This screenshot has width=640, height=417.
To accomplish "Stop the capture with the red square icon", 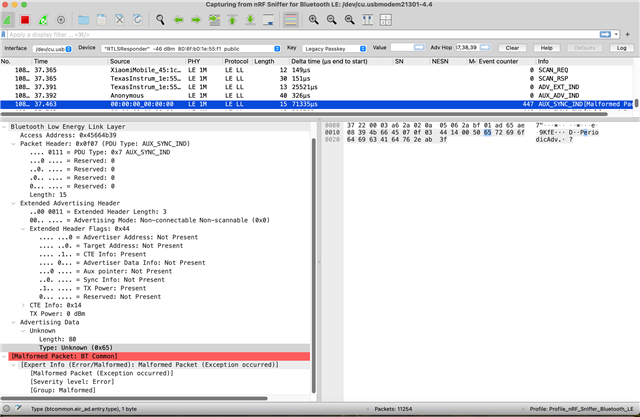I will click(x=25, y=20).
